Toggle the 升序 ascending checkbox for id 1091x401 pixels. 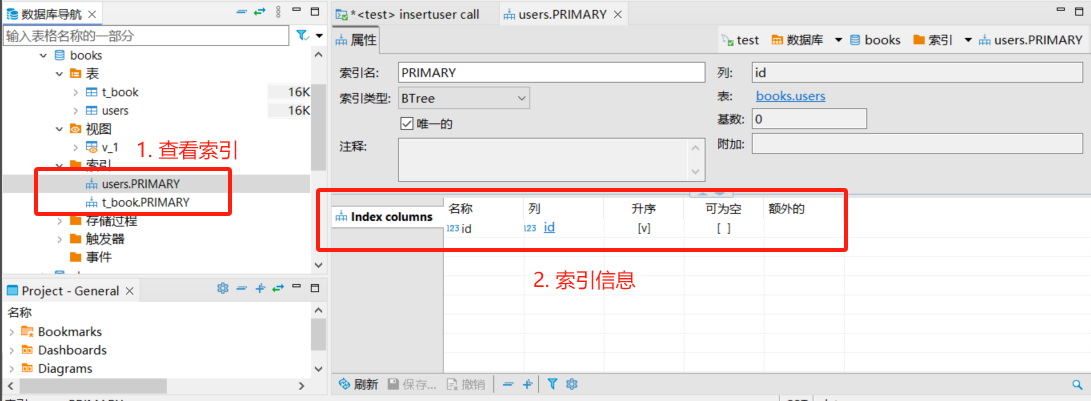point(644,228)
